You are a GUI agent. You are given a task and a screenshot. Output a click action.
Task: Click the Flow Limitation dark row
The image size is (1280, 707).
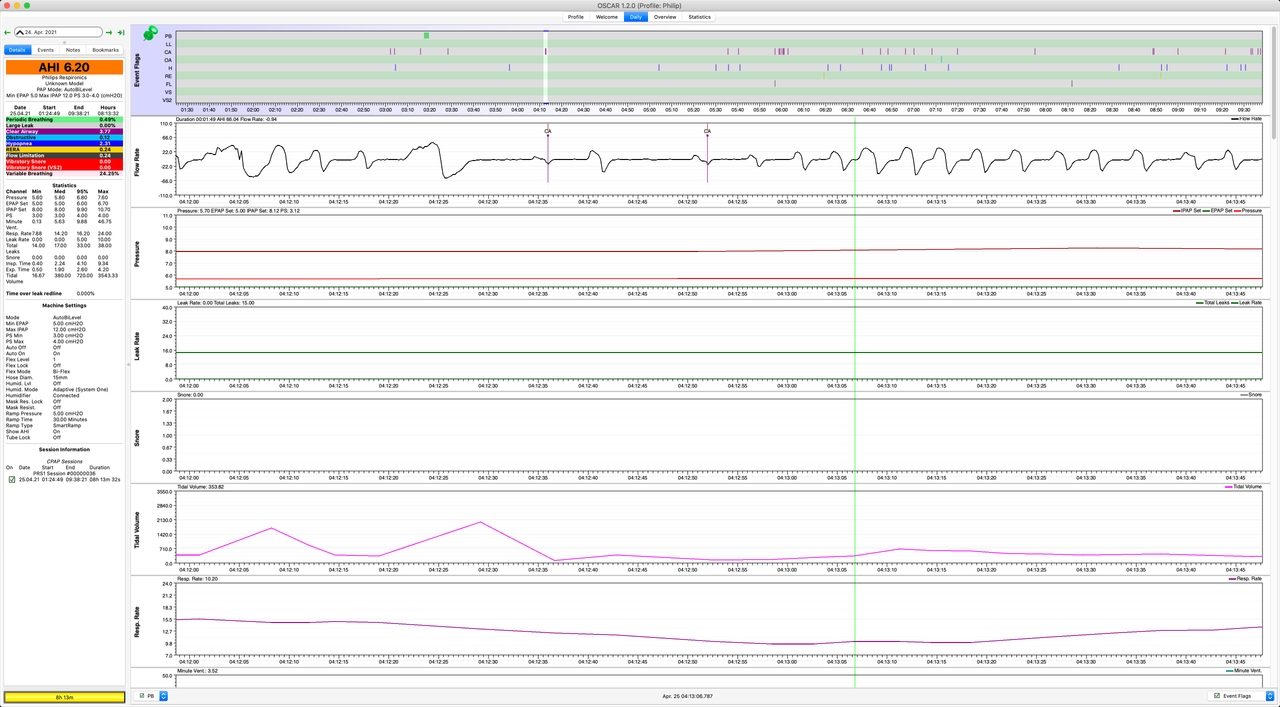click(x=64, y=155)
